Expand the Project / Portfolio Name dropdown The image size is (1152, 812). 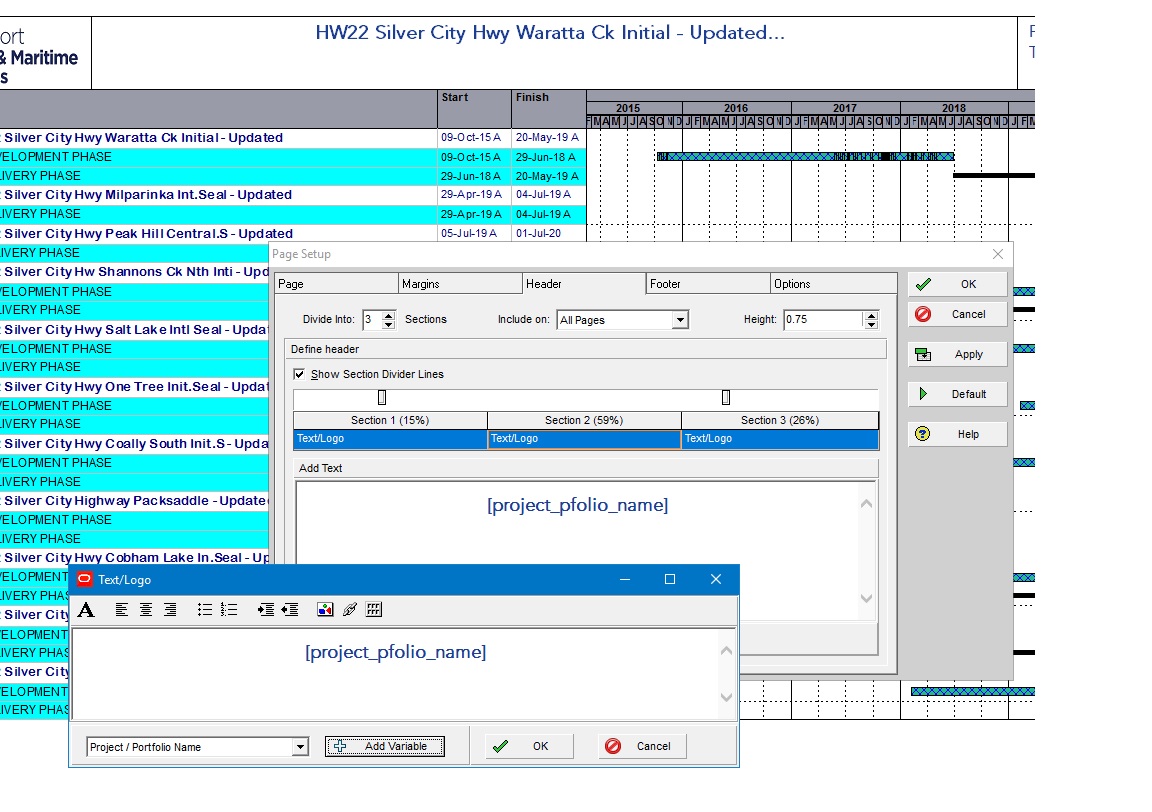pyautogui.click(x=300, y=747)
